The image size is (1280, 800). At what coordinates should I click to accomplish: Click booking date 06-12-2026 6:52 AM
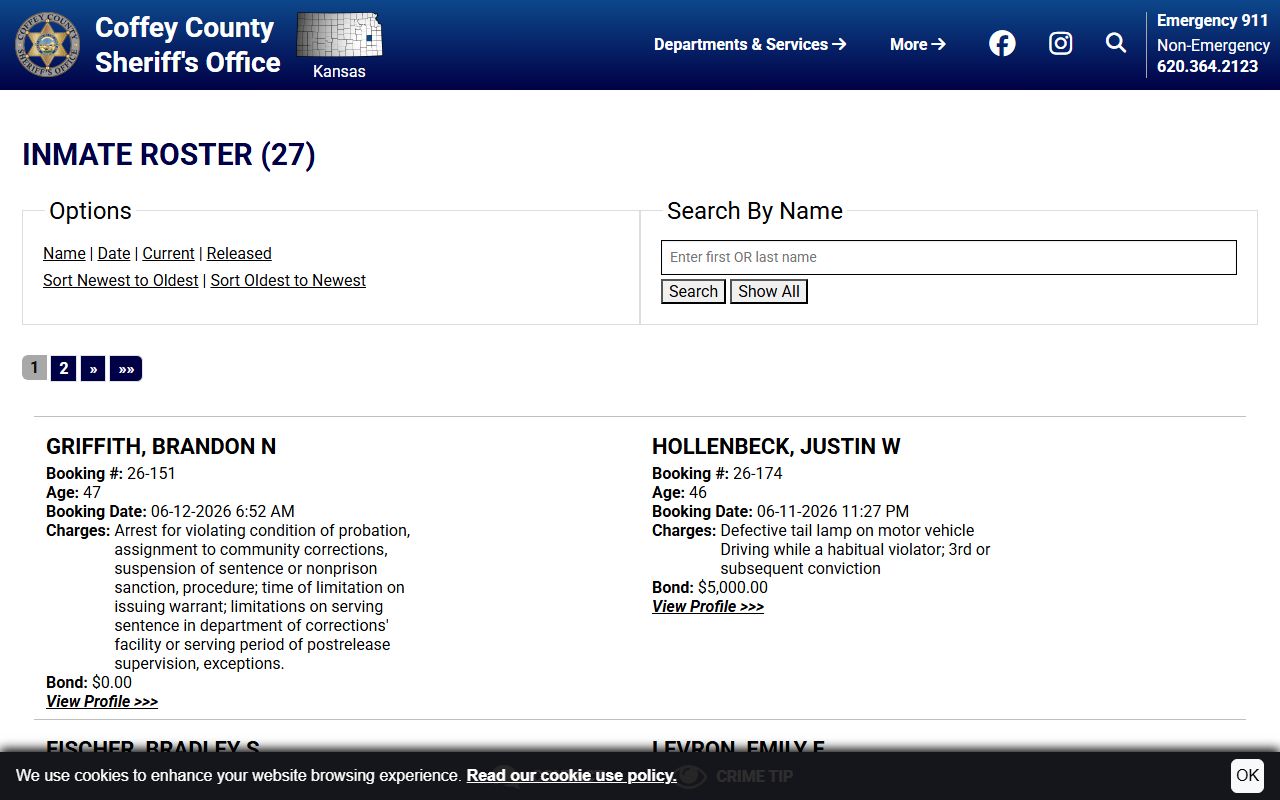click(223, 512)
